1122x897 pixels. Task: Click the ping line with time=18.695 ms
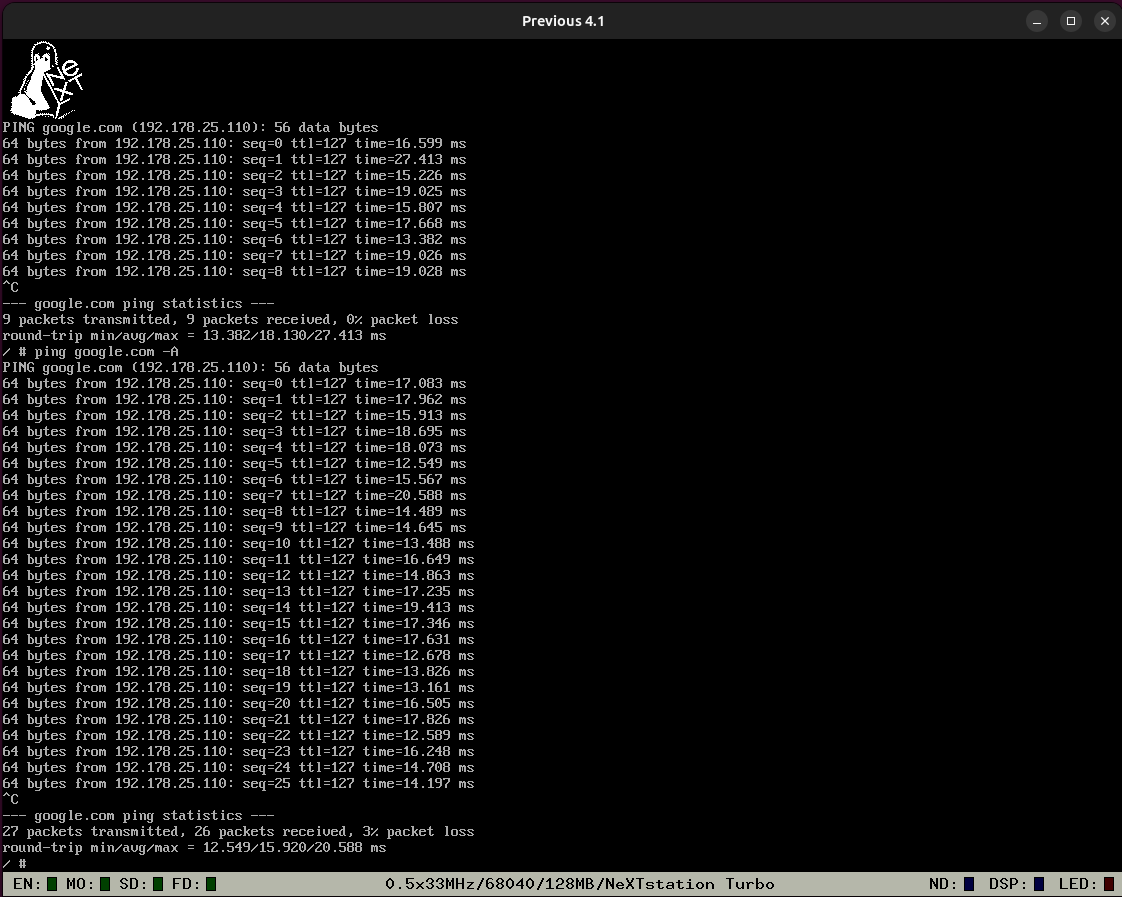click(234, 432)
